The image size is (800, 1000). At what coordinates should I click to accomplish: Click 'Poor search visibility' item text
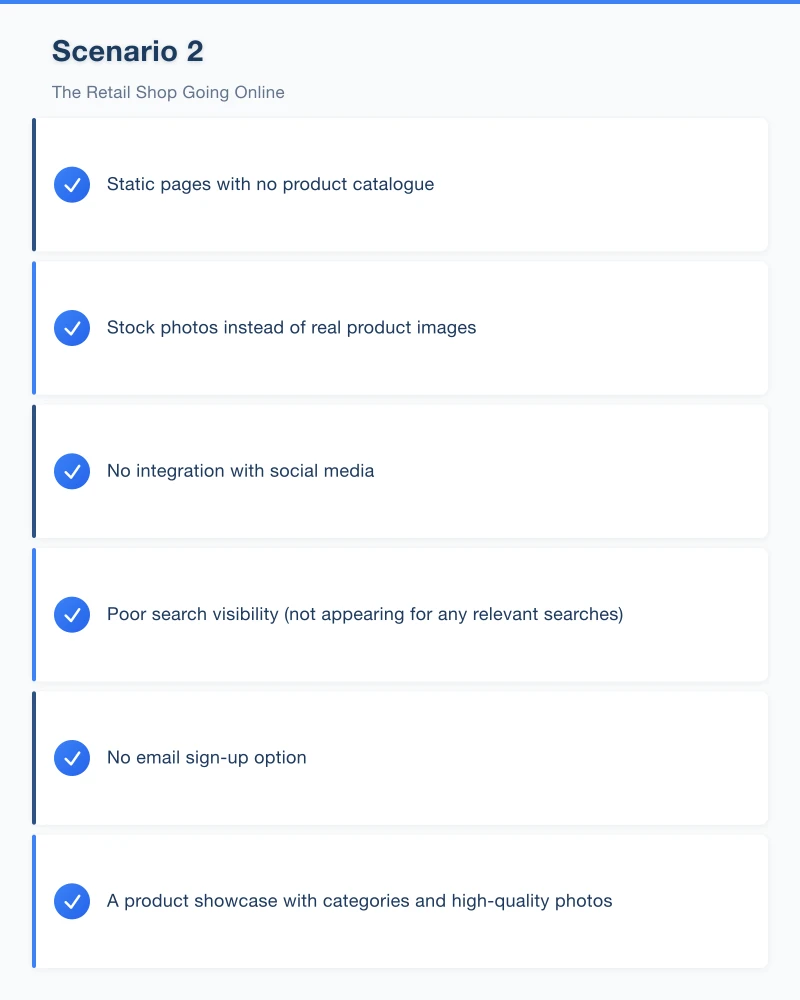click(364, 614)
